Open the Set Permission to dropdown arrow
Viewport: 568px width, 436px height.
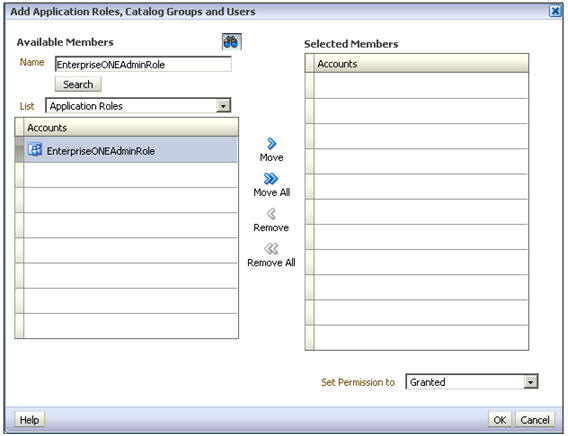[531, 382]
